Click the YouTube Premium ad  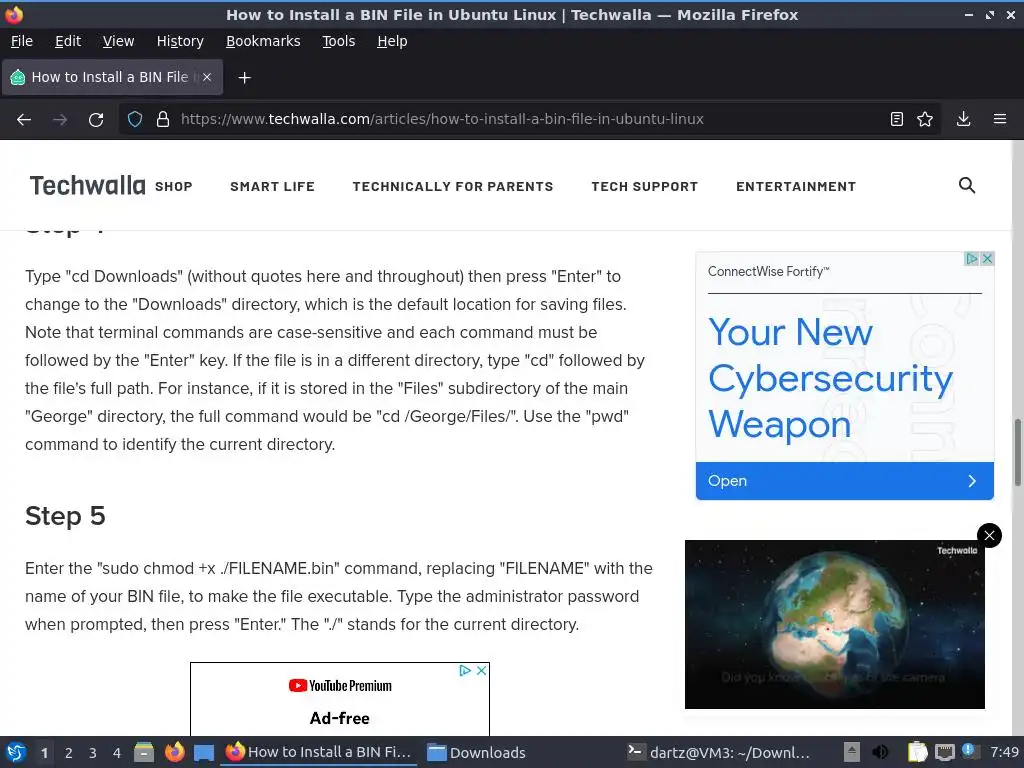click(340, 700)
